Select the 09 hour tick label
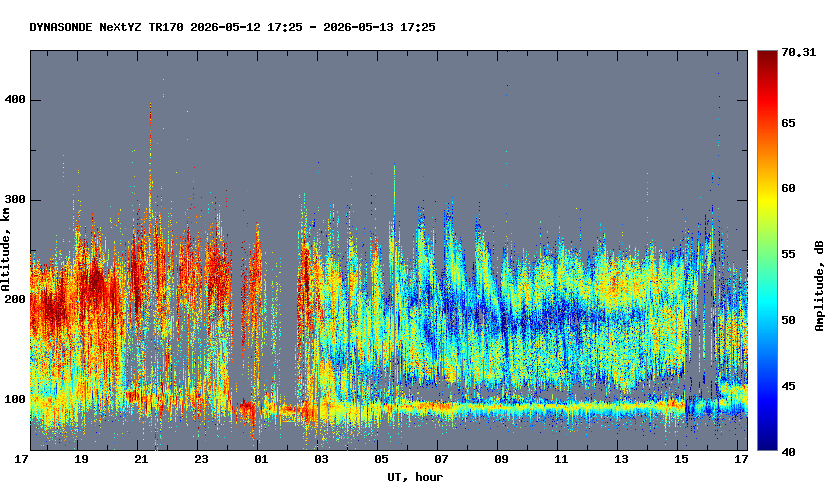Screen dimensions: 827x500 pyautogui.click(x=501, y=459)
